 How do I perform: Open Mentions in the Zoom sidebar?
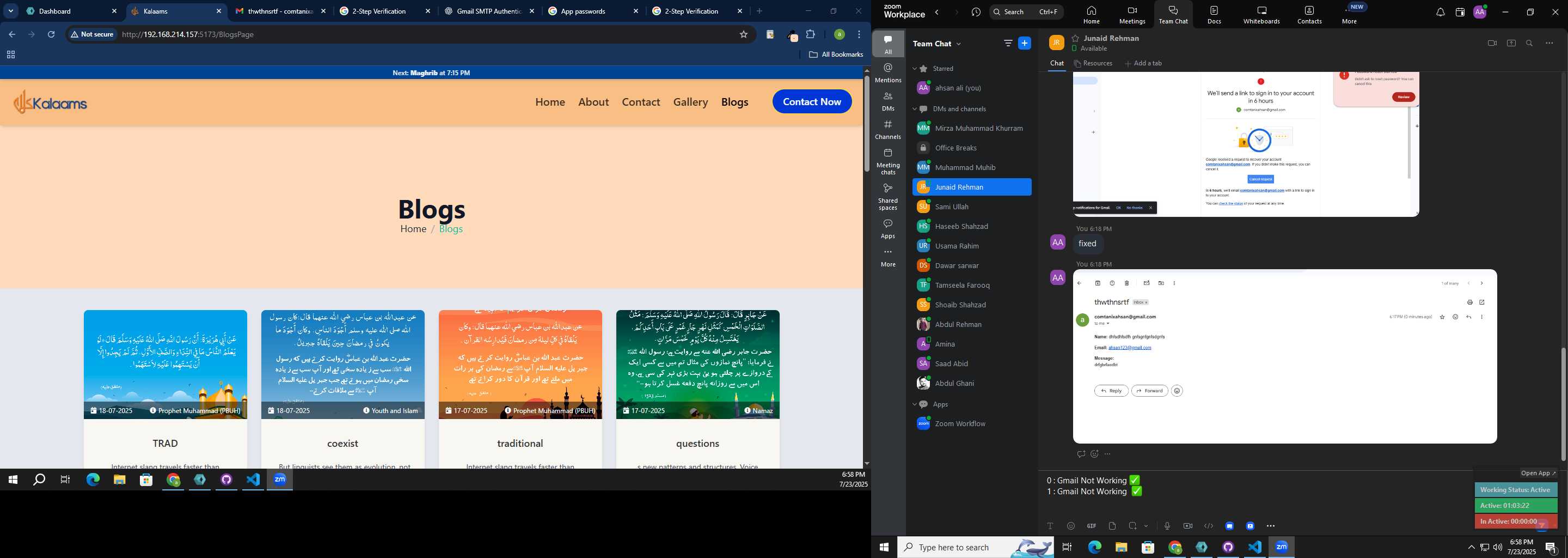pyautogui.click(x=888, y=72)
